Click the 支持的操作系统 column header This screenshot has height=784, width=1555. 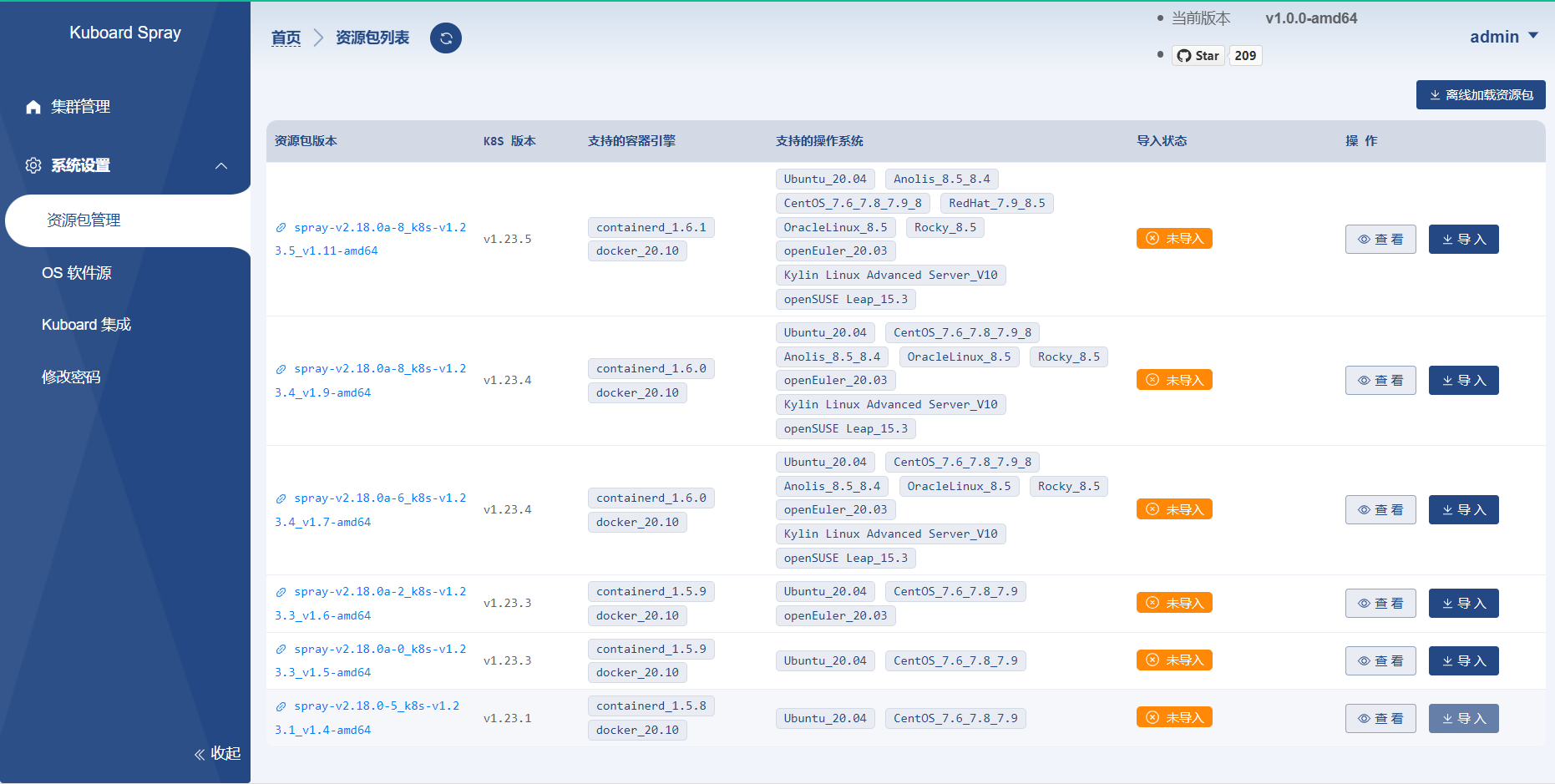819,141
